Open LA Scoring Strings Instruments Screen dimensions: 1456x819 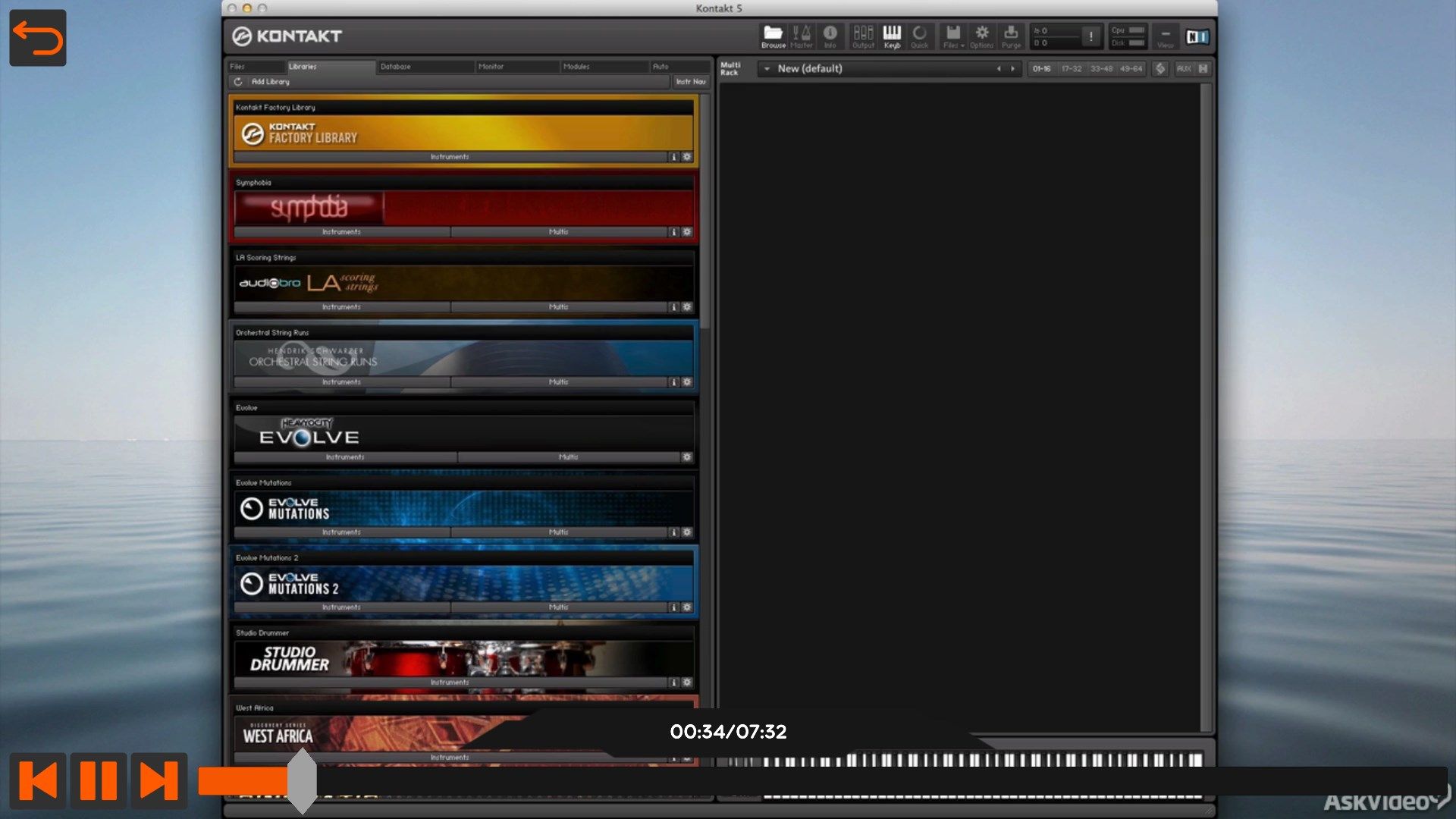pos(341,307)
